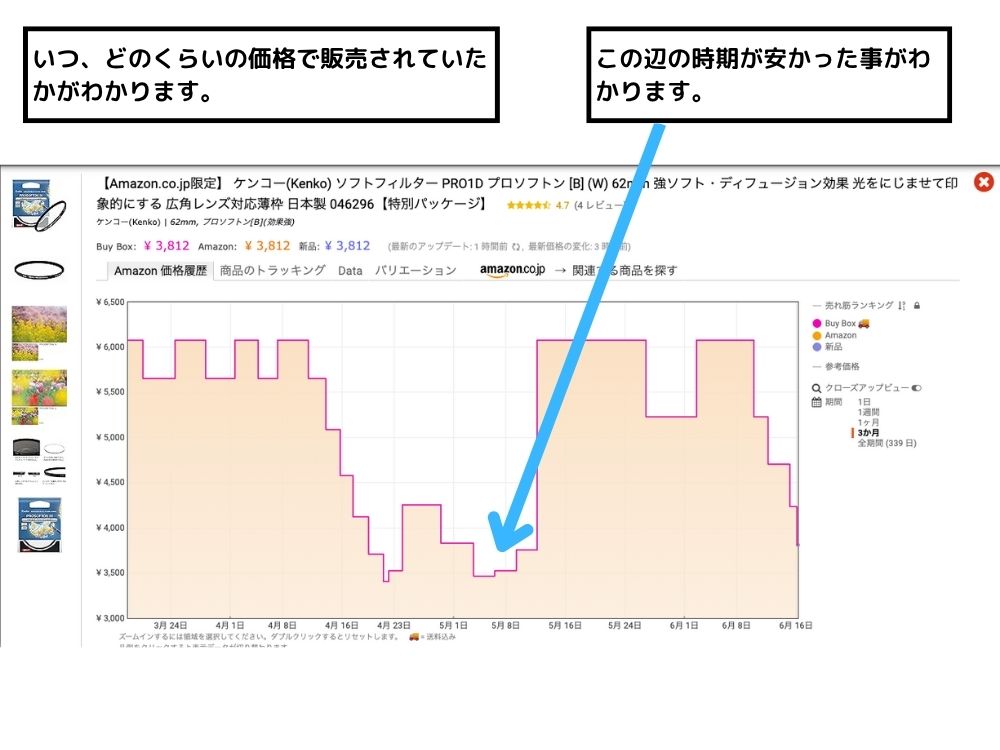The width and height of the screenshot is (1000, 750).
Task: Click the 4月 23日 date label
Action: [393, 626]
